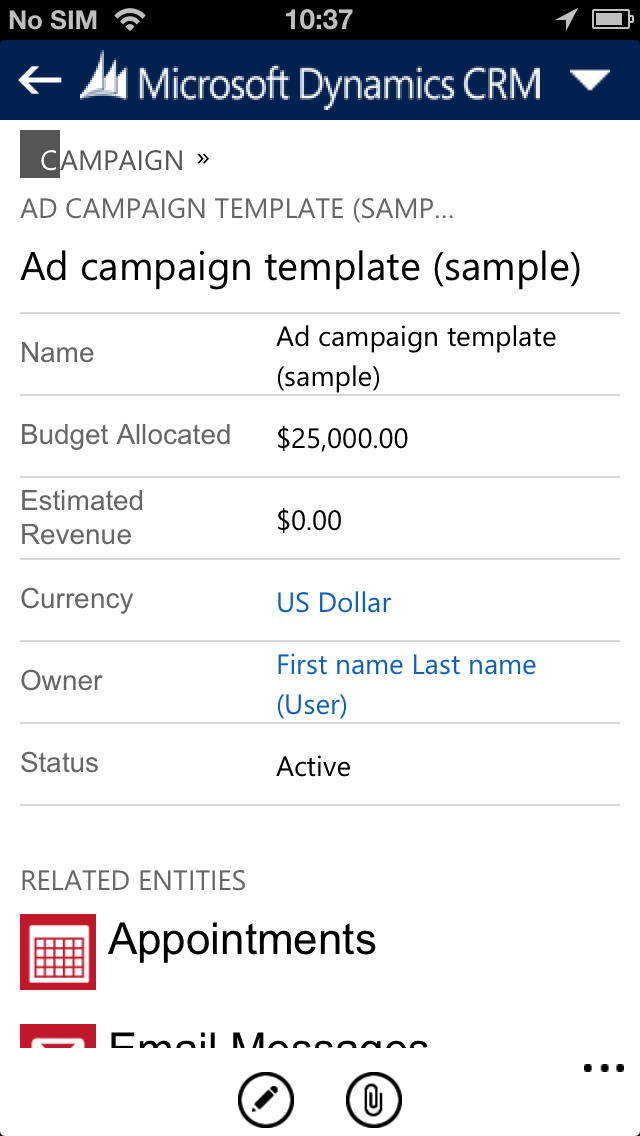
Task: Open the three-dots more options menu
Action: click(603, 1068)
